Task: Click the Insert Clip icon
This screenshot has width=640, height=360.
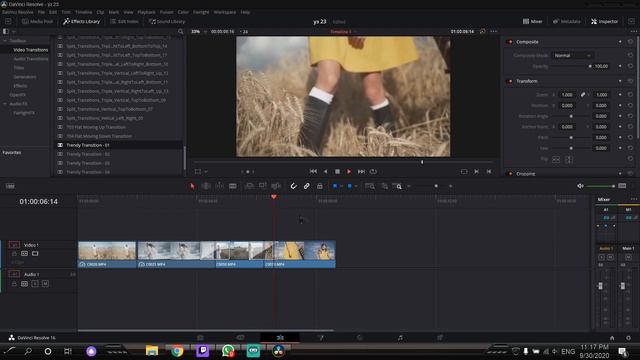Action: [249, 186]
